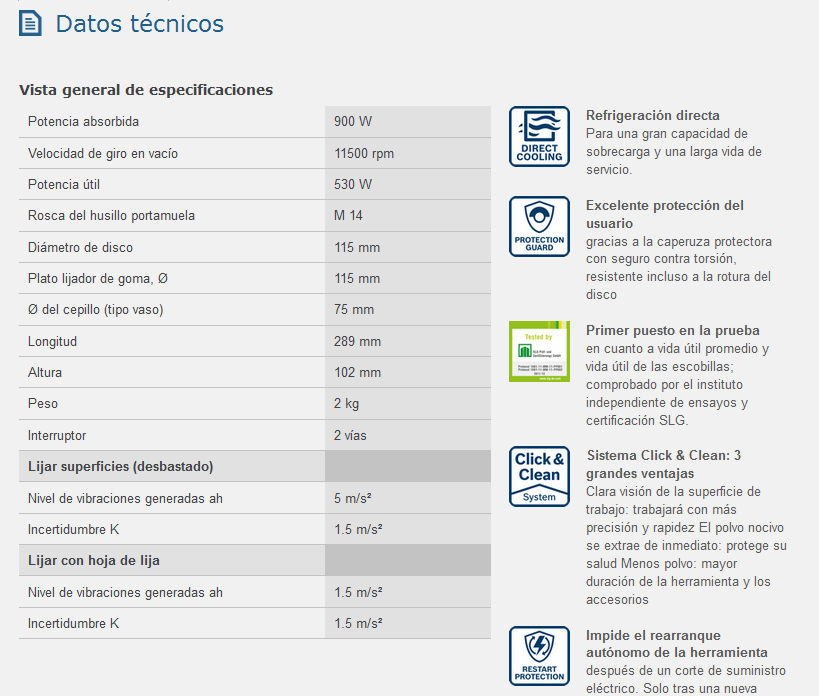This screenshot has width=819, height=696.
Task: Click the 2 kg weight value
Action: coord(346,404)
